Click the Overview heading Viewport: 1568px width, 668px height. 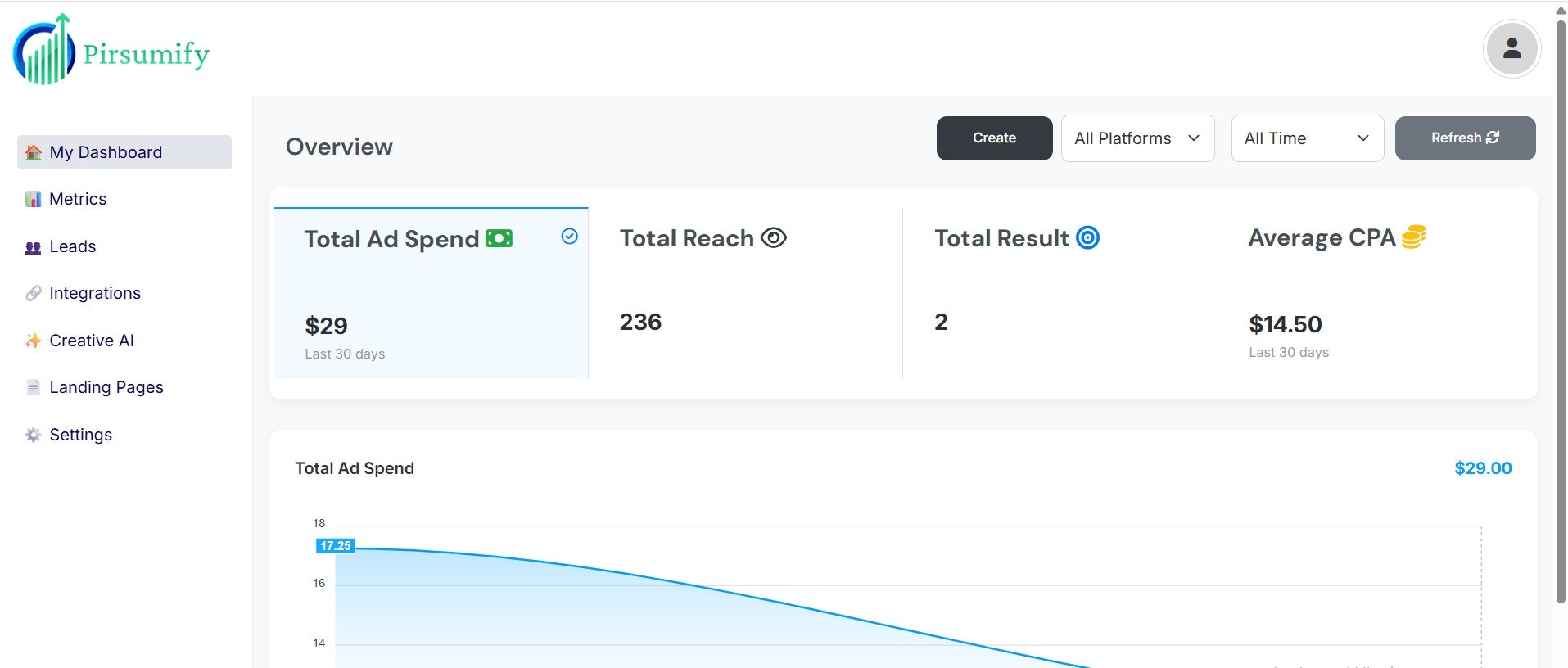pyautogui.click(x=339, y=147)
